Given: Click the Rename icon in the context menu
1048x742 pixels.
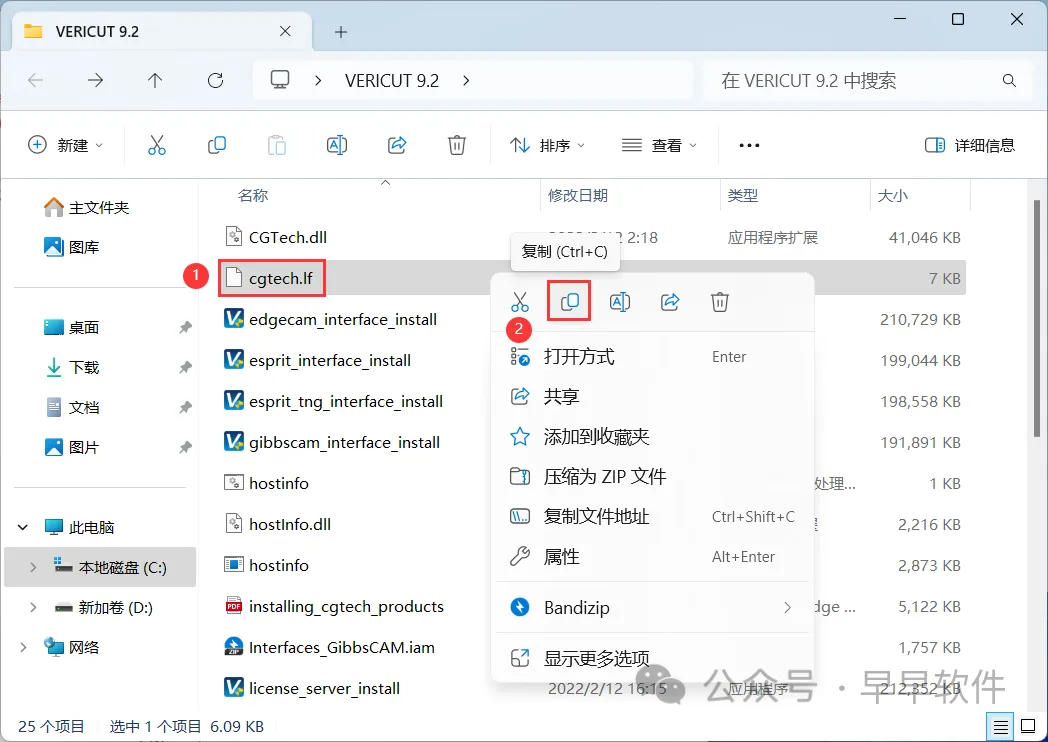Looking at the screenshot, I should pyautogui.click(x=620, y=302).
